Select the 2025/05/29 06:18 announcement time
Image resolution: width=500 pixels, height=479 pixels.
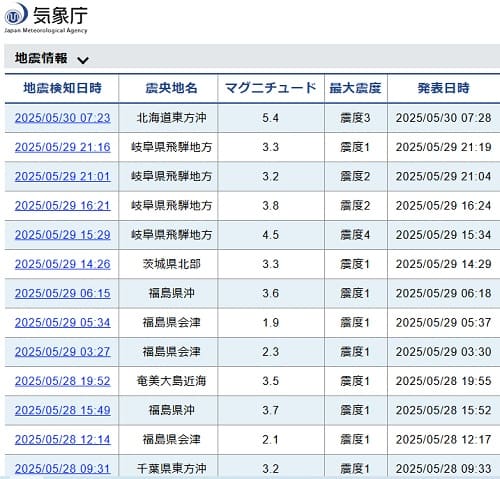pos(443,293)
